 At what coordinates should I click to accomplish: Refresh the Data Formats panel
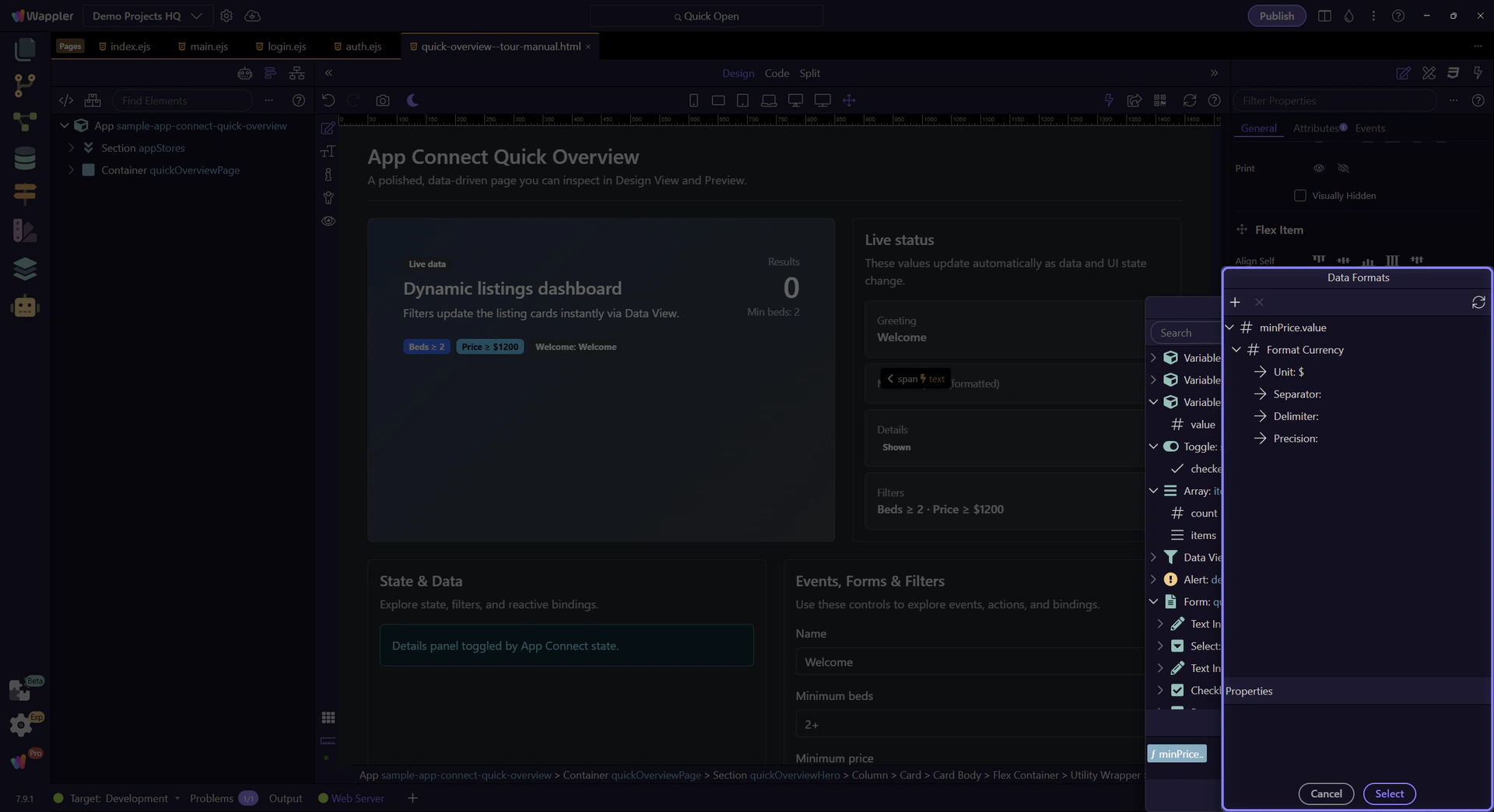tap(1478, 303)
